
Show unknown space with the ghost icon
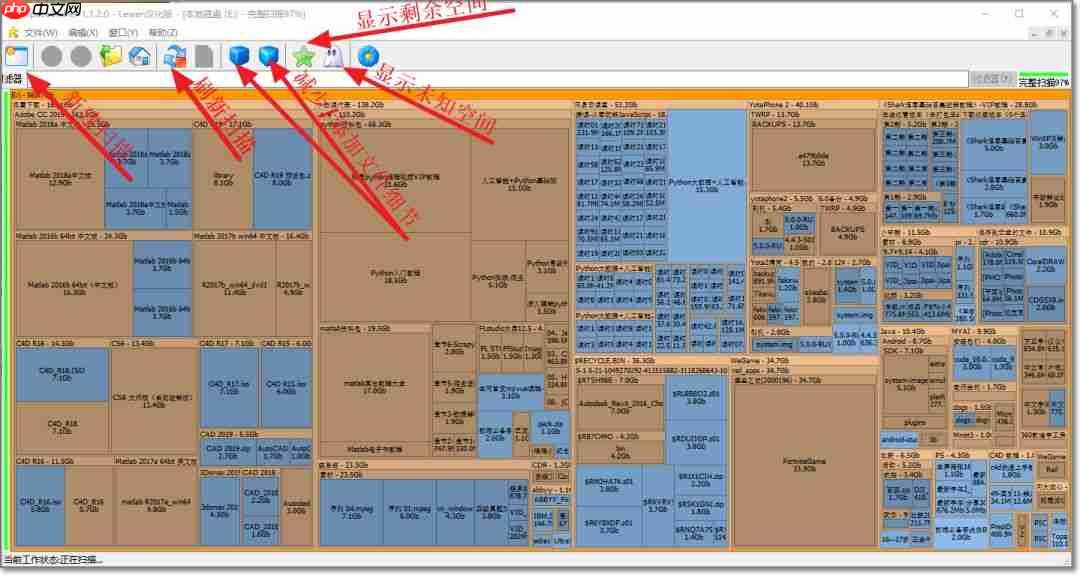tap(333, 56)
